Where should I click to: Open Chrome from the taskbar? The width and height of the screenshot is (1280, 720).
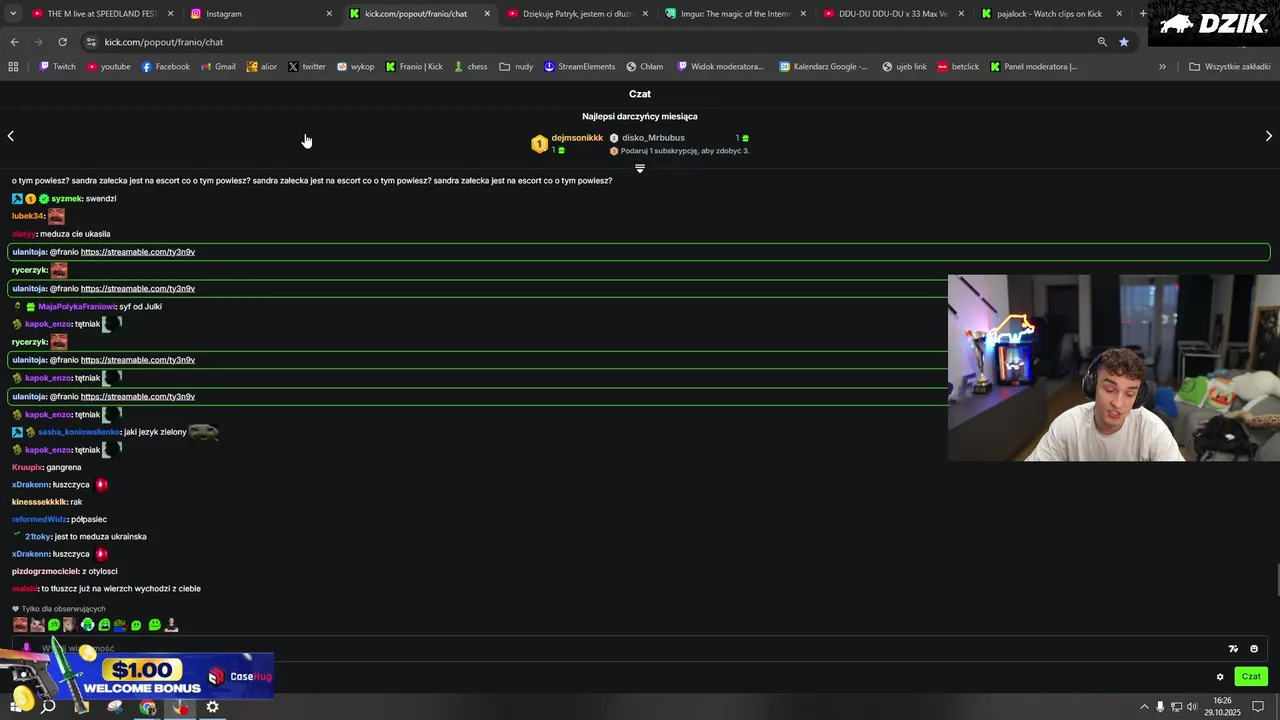coord(148,707)
